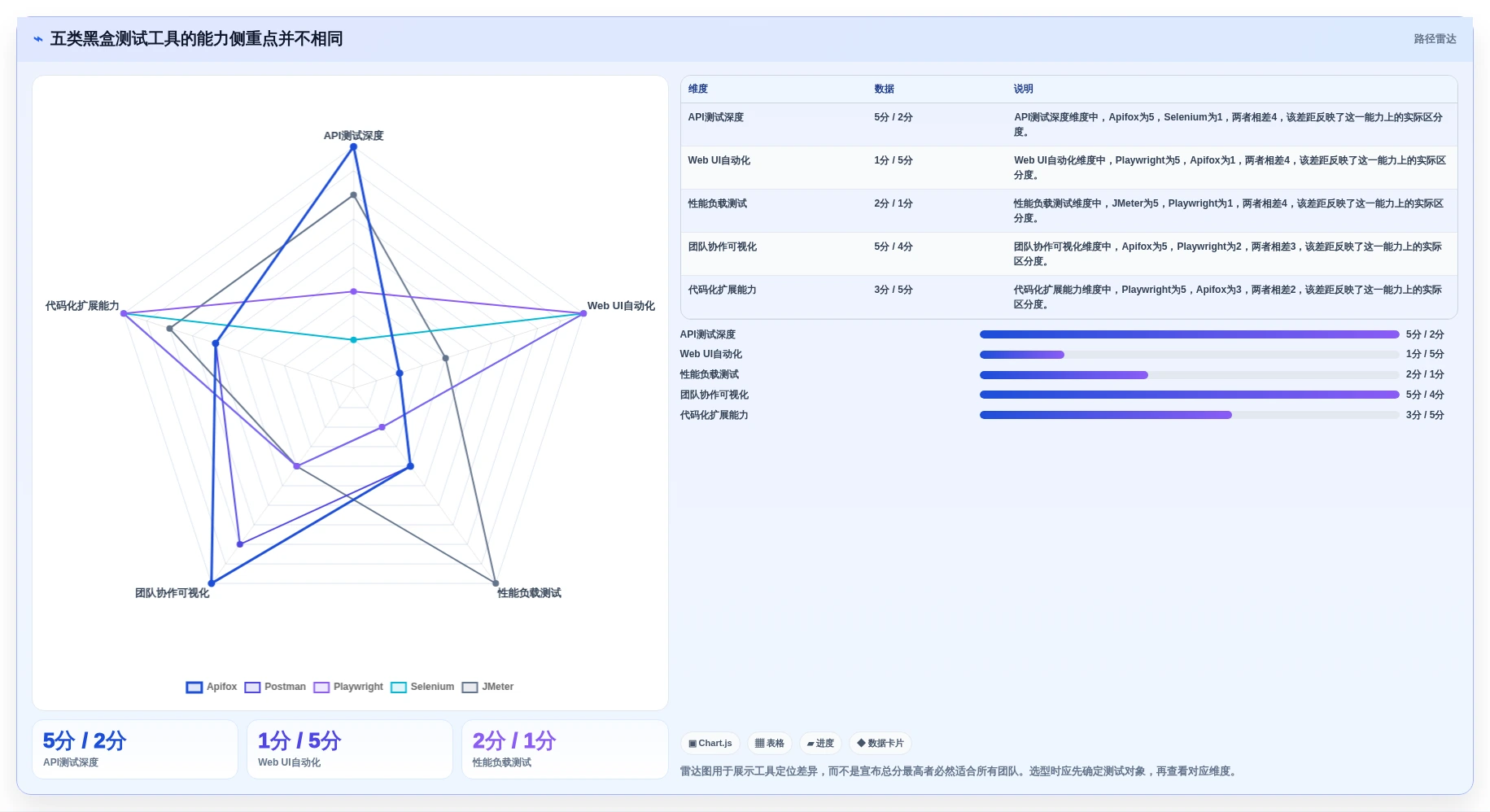Click the 路径雷达 label in the header

pyautogui.click(x=1435, y=39)
